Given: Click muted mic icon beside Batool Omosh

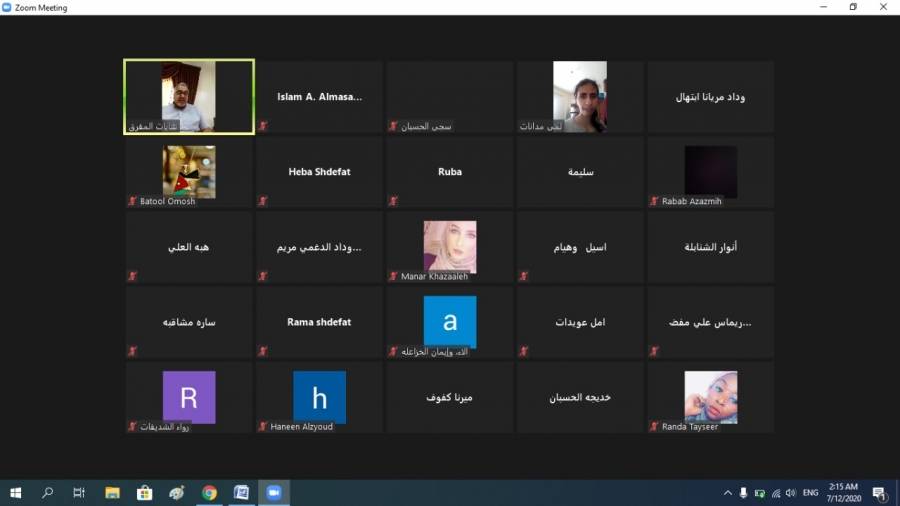Looking at the screenshot, I should (x=133, y=201).
